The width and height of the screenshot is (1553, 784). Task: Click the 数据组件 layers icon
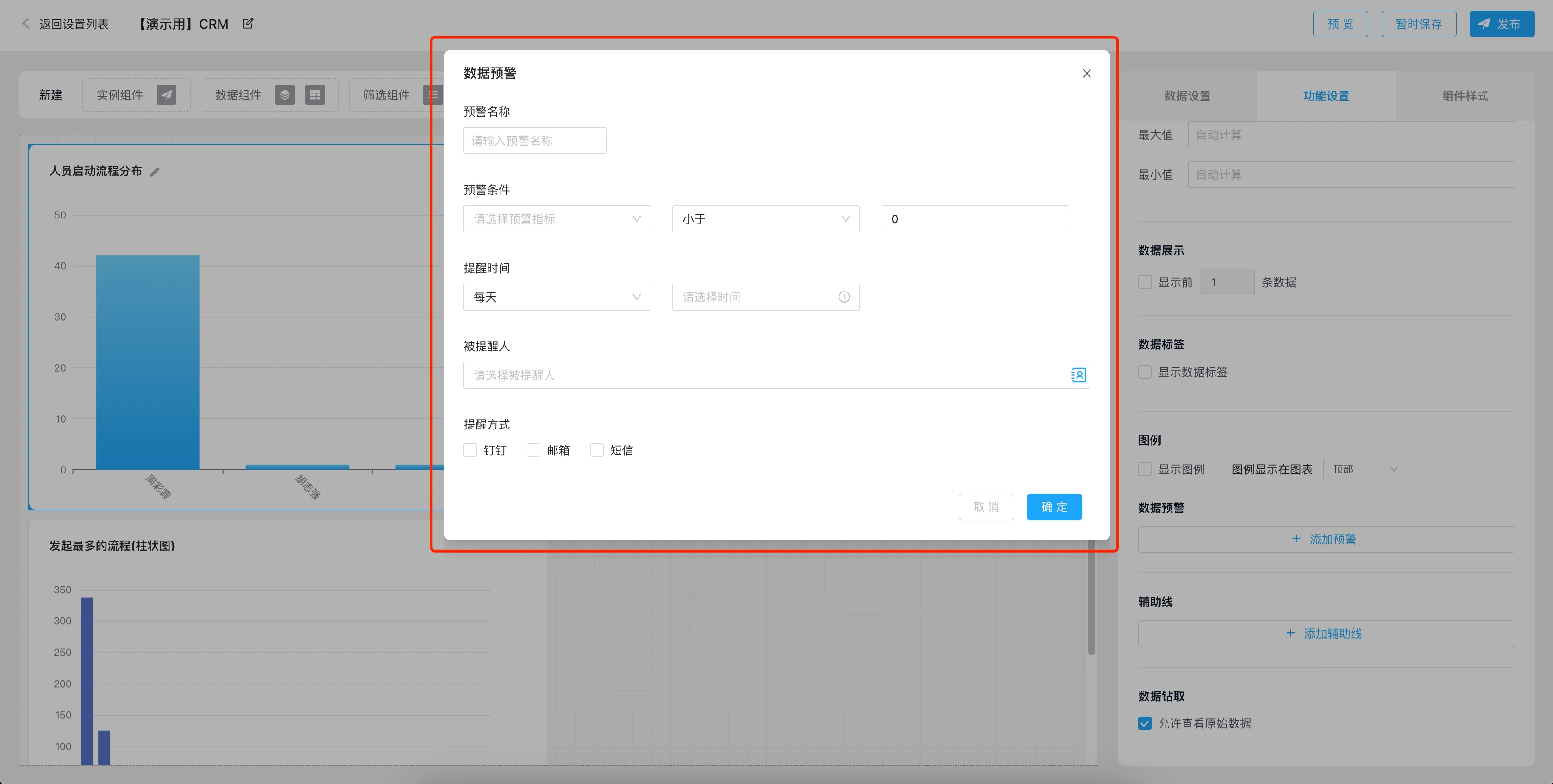click(285, 94)
